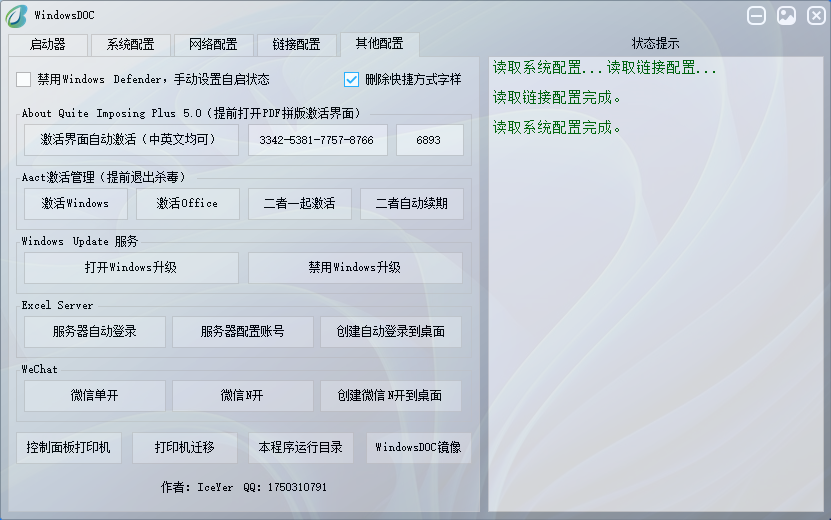831x520 pixels.
Task: Click the WeChat group label
Action: click(x=39, y=369)
